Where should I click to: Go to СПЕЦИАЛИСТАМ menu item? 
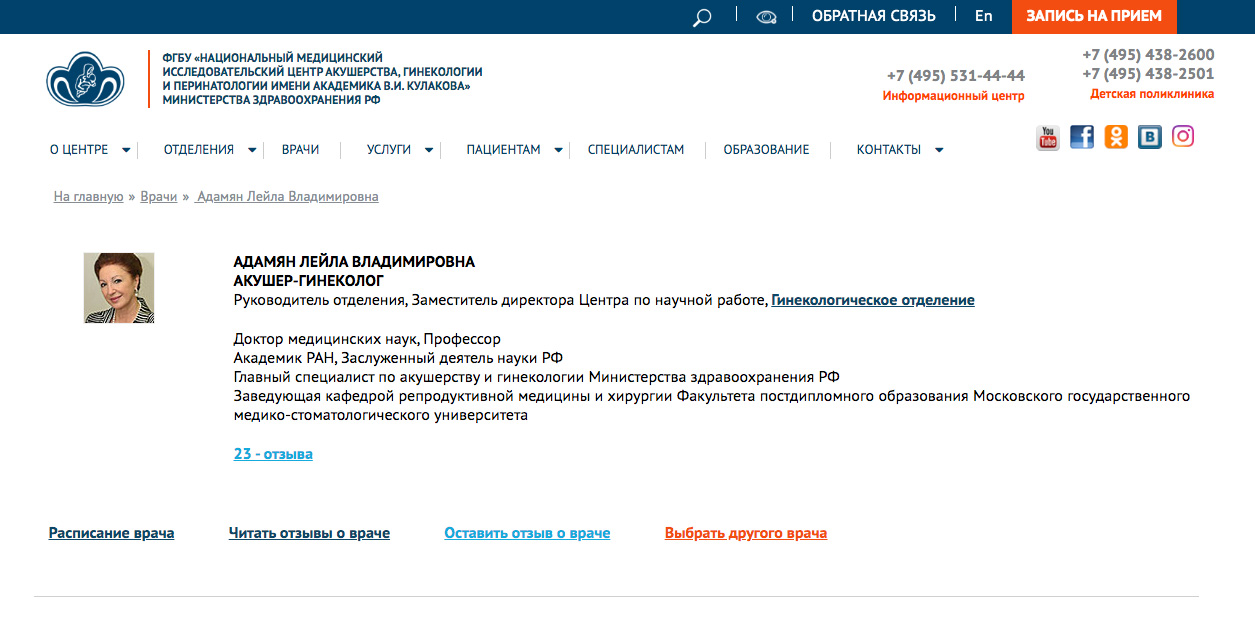636,150
